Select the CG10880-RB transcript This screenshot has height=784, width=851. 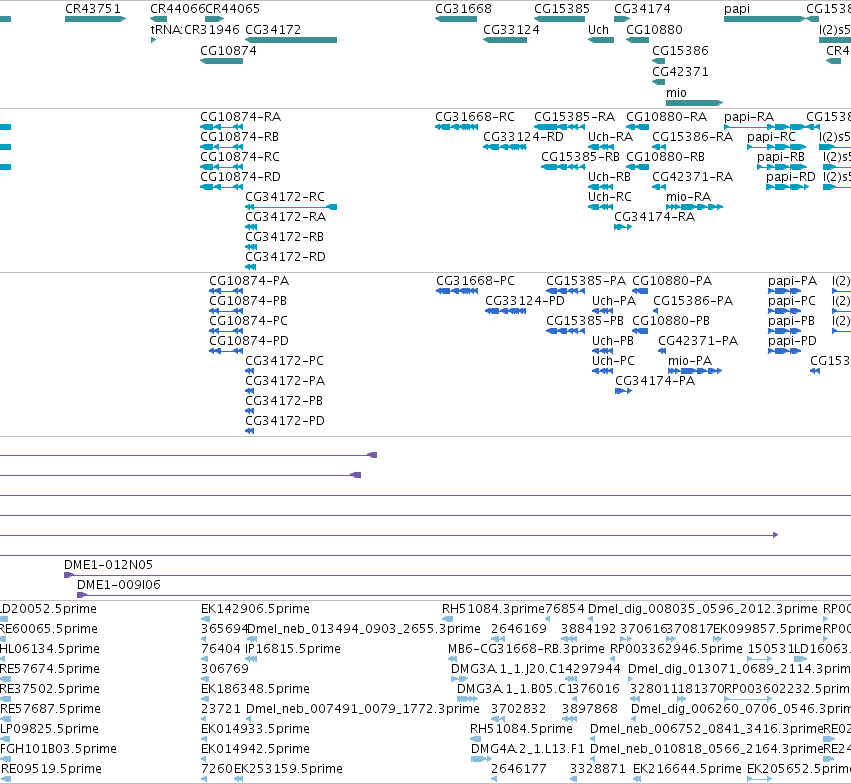[x=638, y=167]
